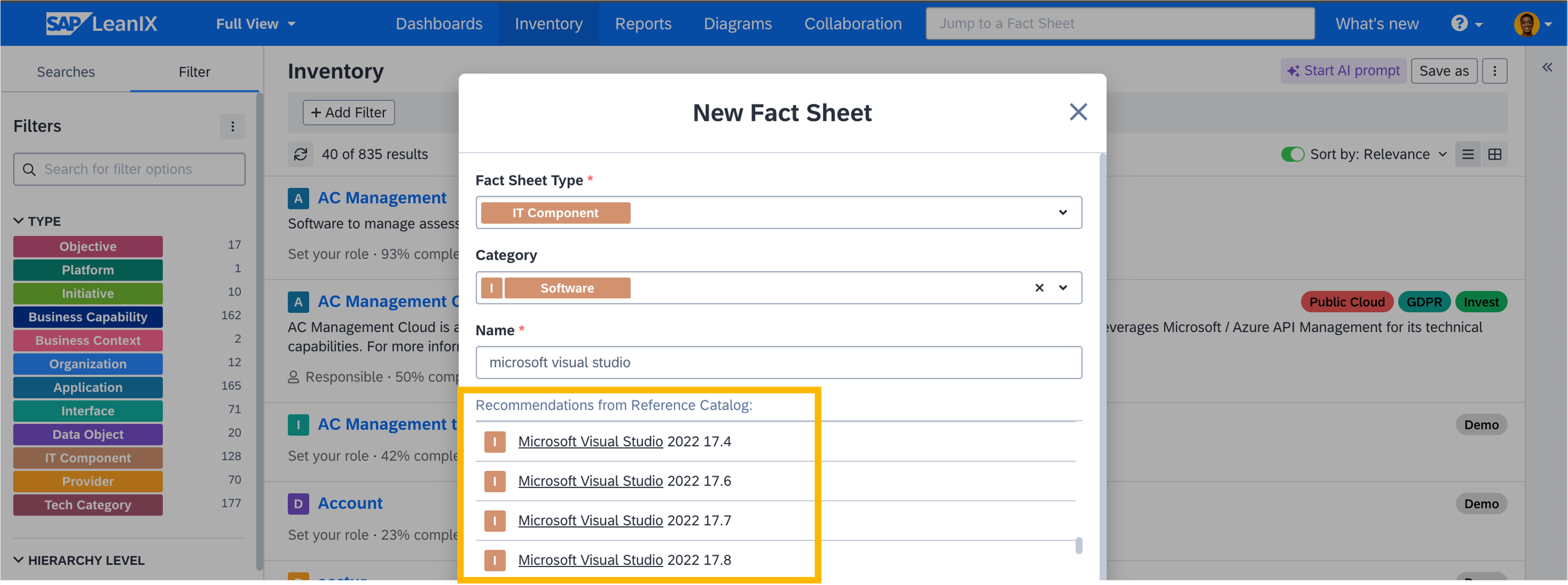Click the Search for filter options field

tap(129, 169)
